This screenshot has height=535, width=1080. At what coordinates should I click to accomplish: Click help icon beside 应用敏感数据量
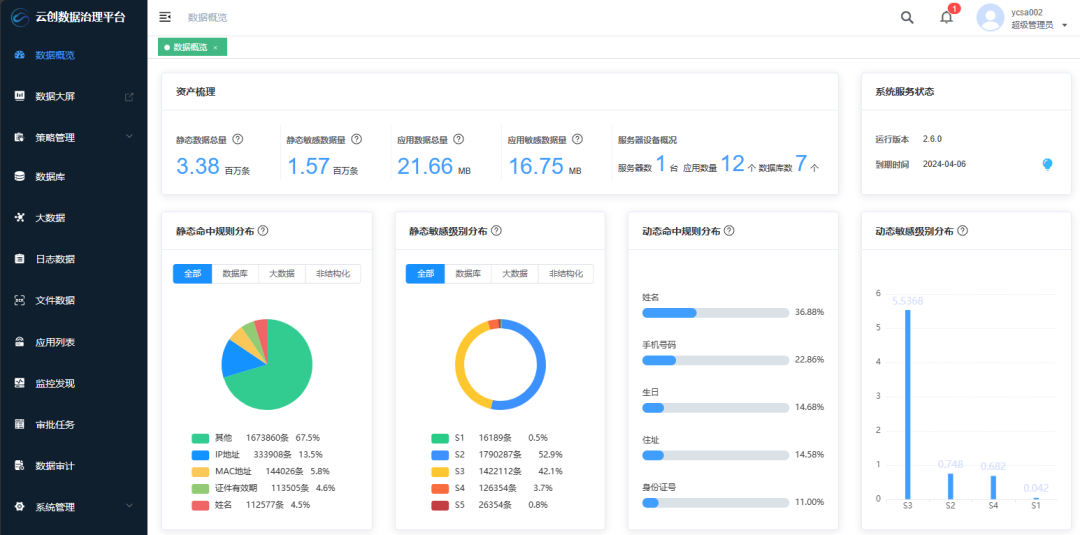tap(577, 139)
